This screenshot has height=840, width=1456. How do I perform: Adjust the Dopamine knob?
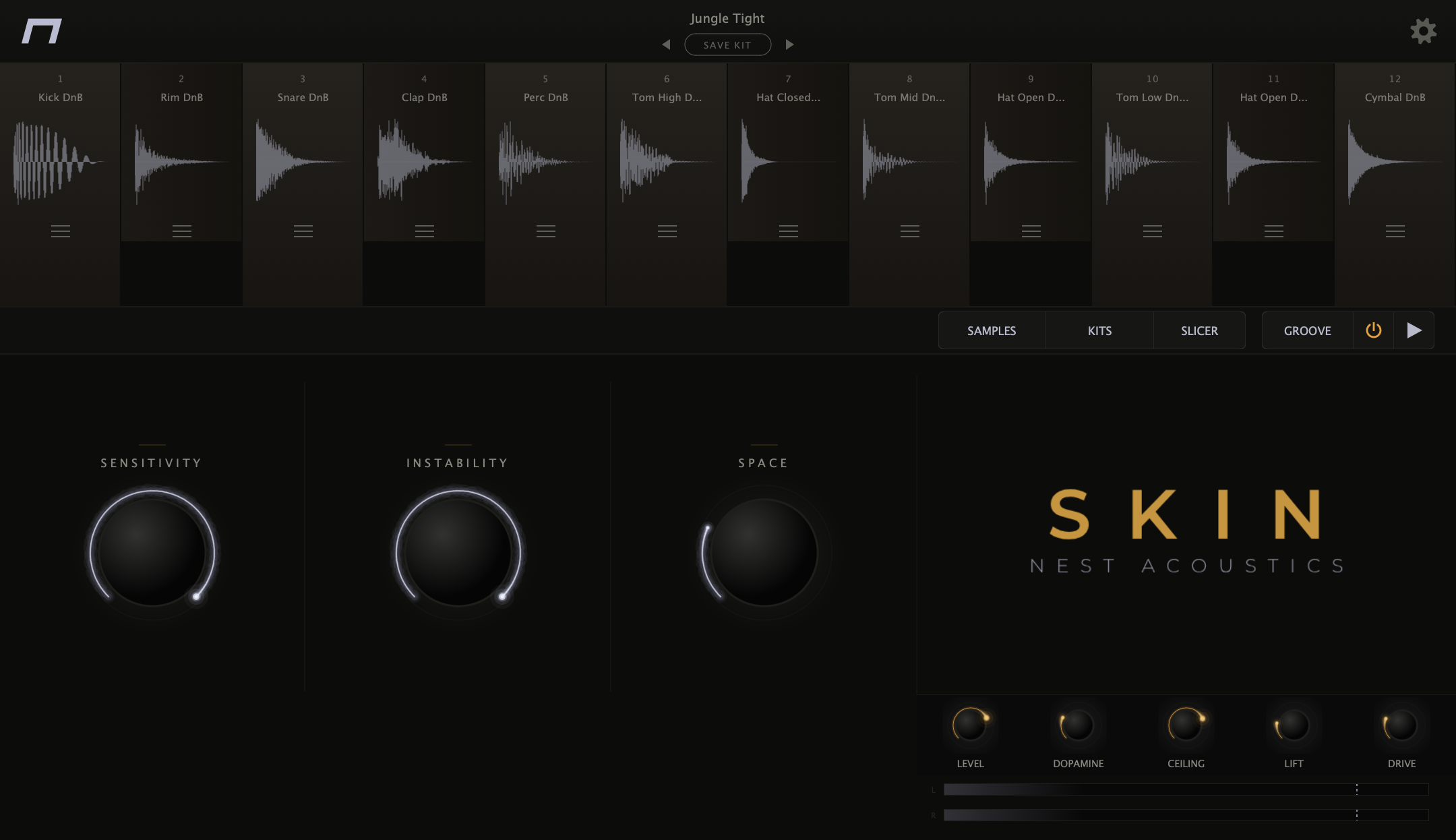(1078, 725)
